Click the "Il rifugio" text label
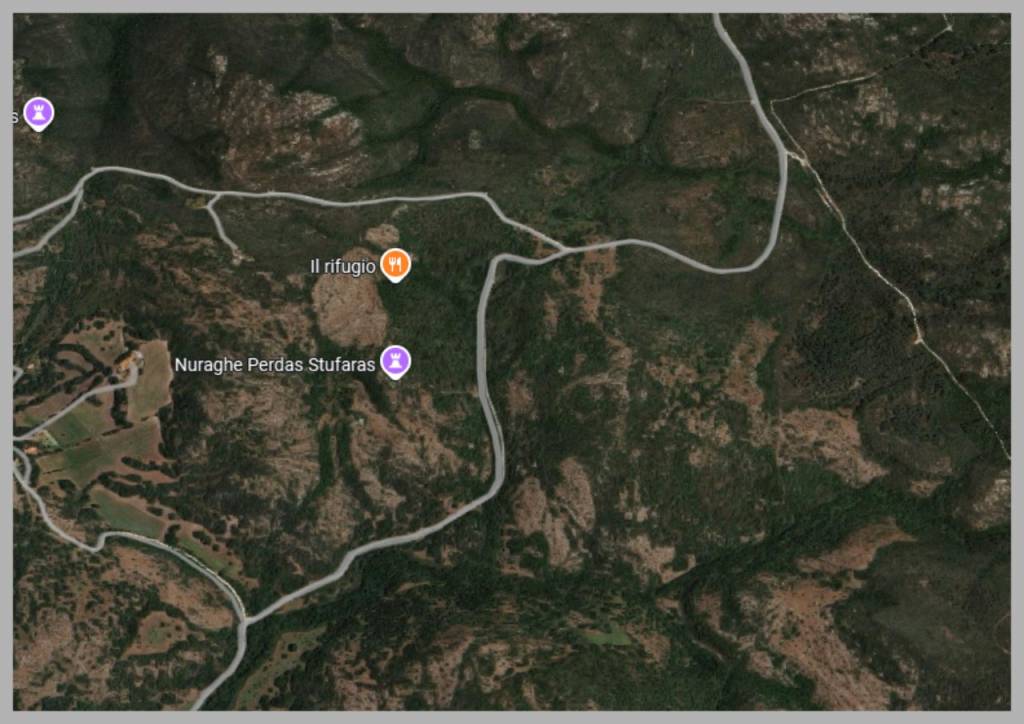 [343, 266]
